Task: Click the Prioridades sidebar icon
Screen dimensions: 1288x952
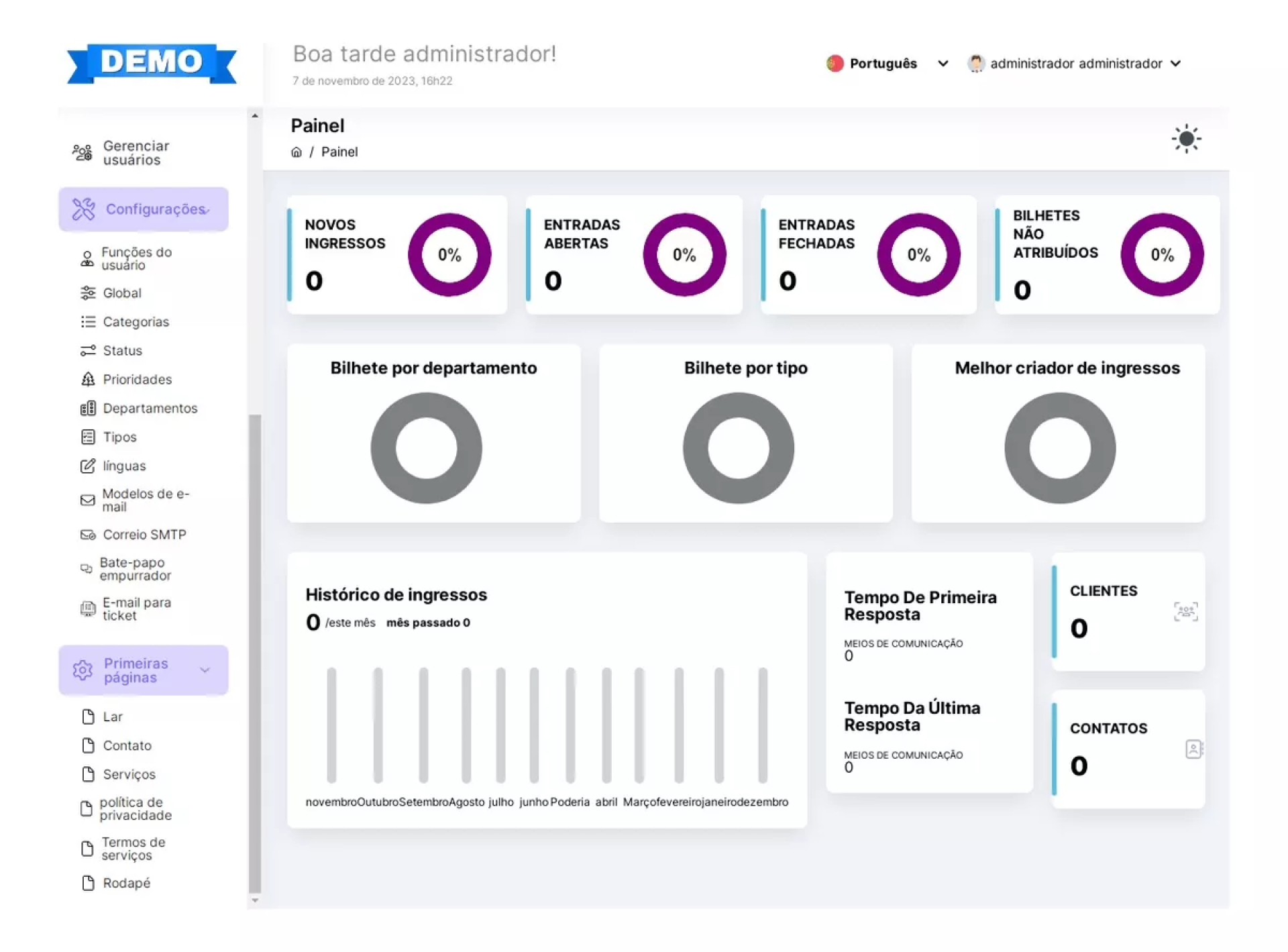Action: pos(88,380)
